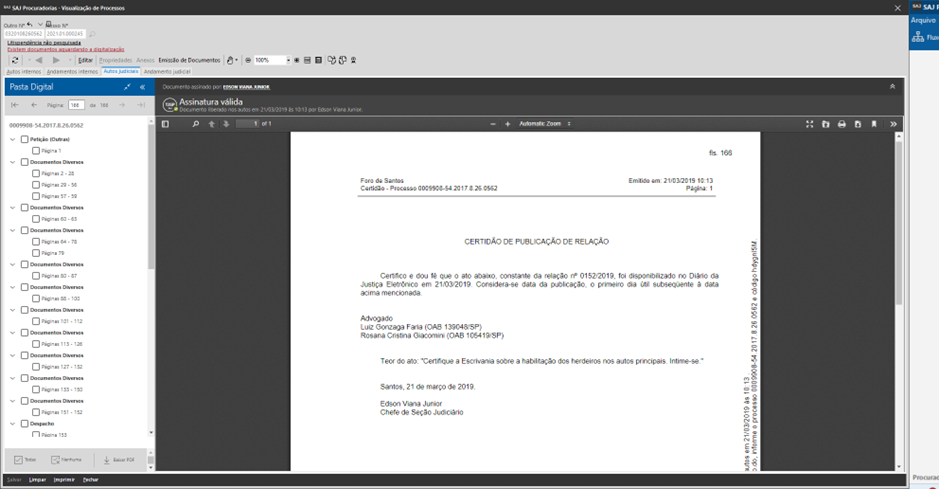
Task: Click the Emissão de Documentos button
Action: (190, 60)
